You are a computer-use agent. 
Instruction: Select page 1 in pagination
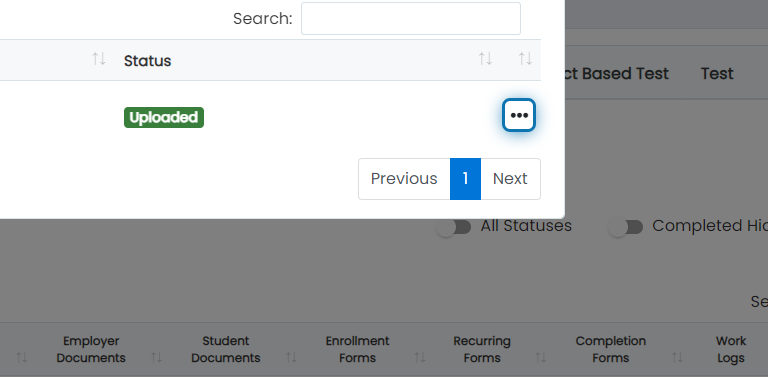[465, 179]
